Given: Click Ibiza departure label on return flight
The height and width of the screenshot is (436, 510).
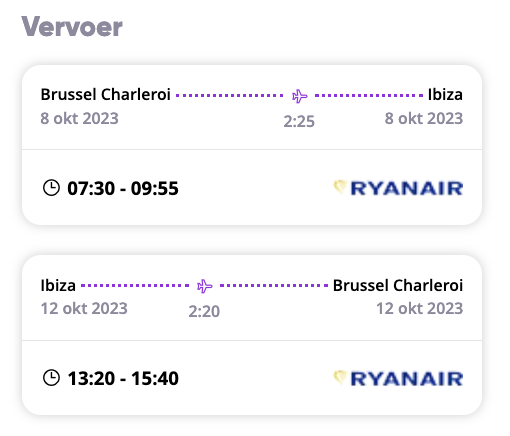Looking at the screenshot, I should pos(58,285).
